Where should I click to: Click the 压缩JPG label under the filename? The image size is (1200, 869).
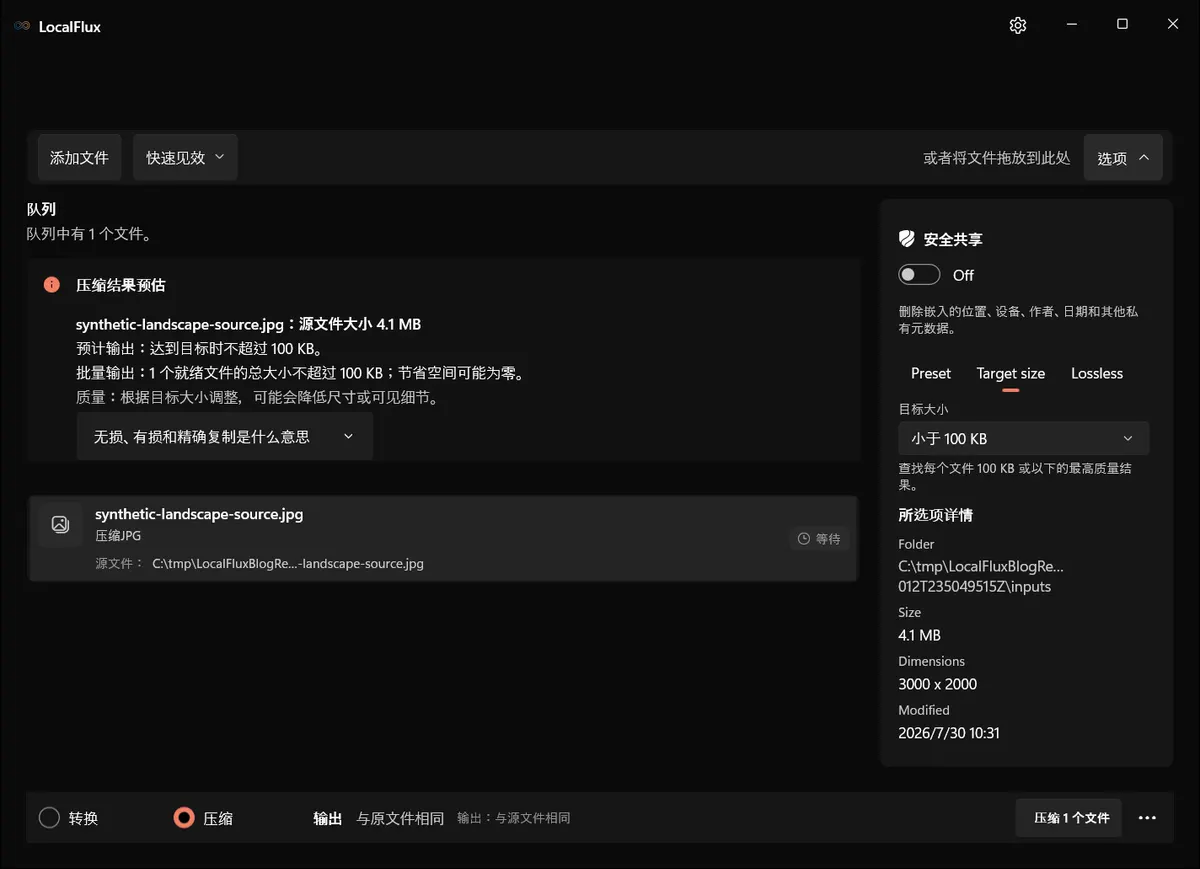pos(118,536)
